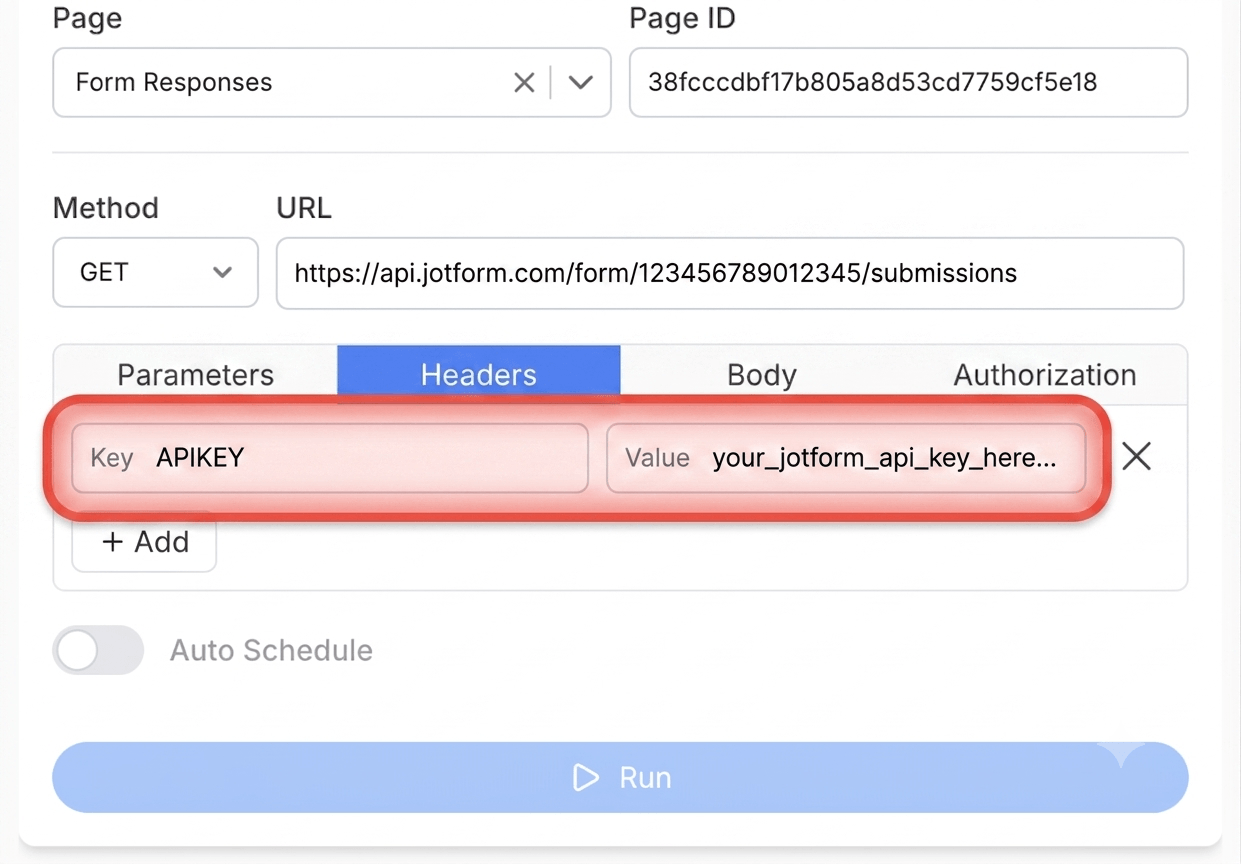Click the + Add header button
The image size is (1241, 864).
pyautogui.click(x=145, y=542)
